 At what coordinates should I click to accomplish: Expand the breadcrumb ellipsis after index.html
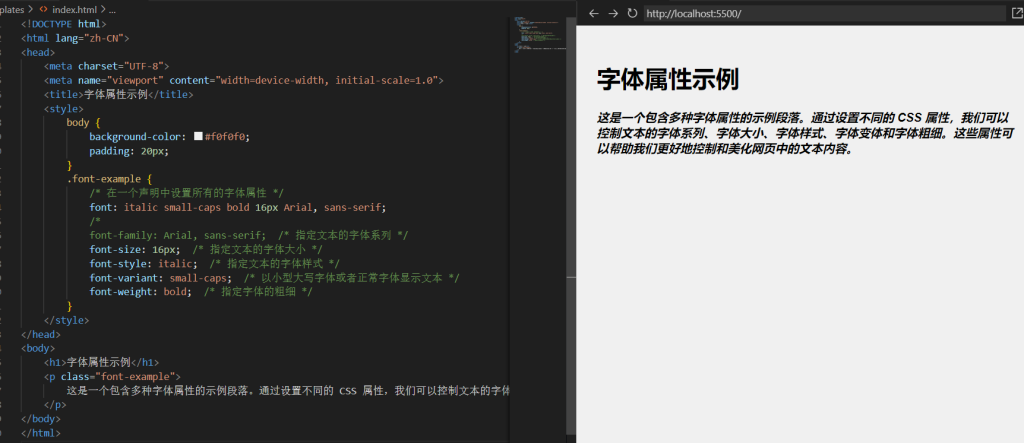click(x=113, y=8)
